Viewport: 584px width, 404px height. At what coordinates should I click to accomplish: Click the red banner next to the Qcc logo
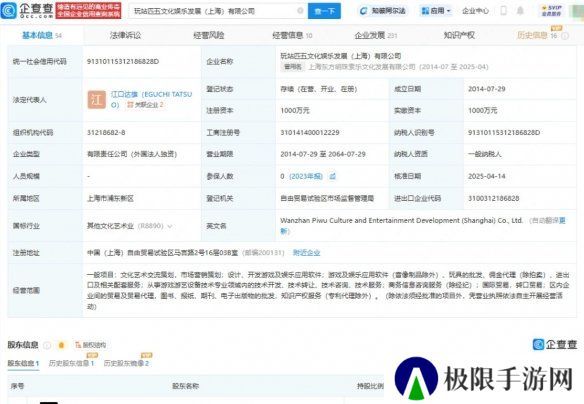[88, 10]
